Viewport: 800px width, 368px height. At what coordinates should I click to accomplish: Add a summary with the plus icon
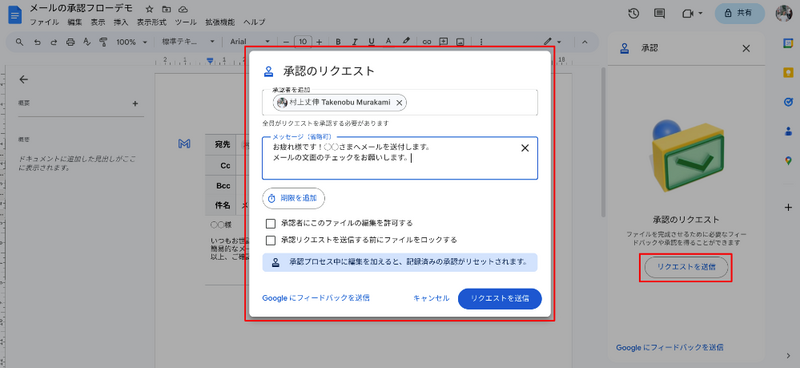click(x=135, y=104)
